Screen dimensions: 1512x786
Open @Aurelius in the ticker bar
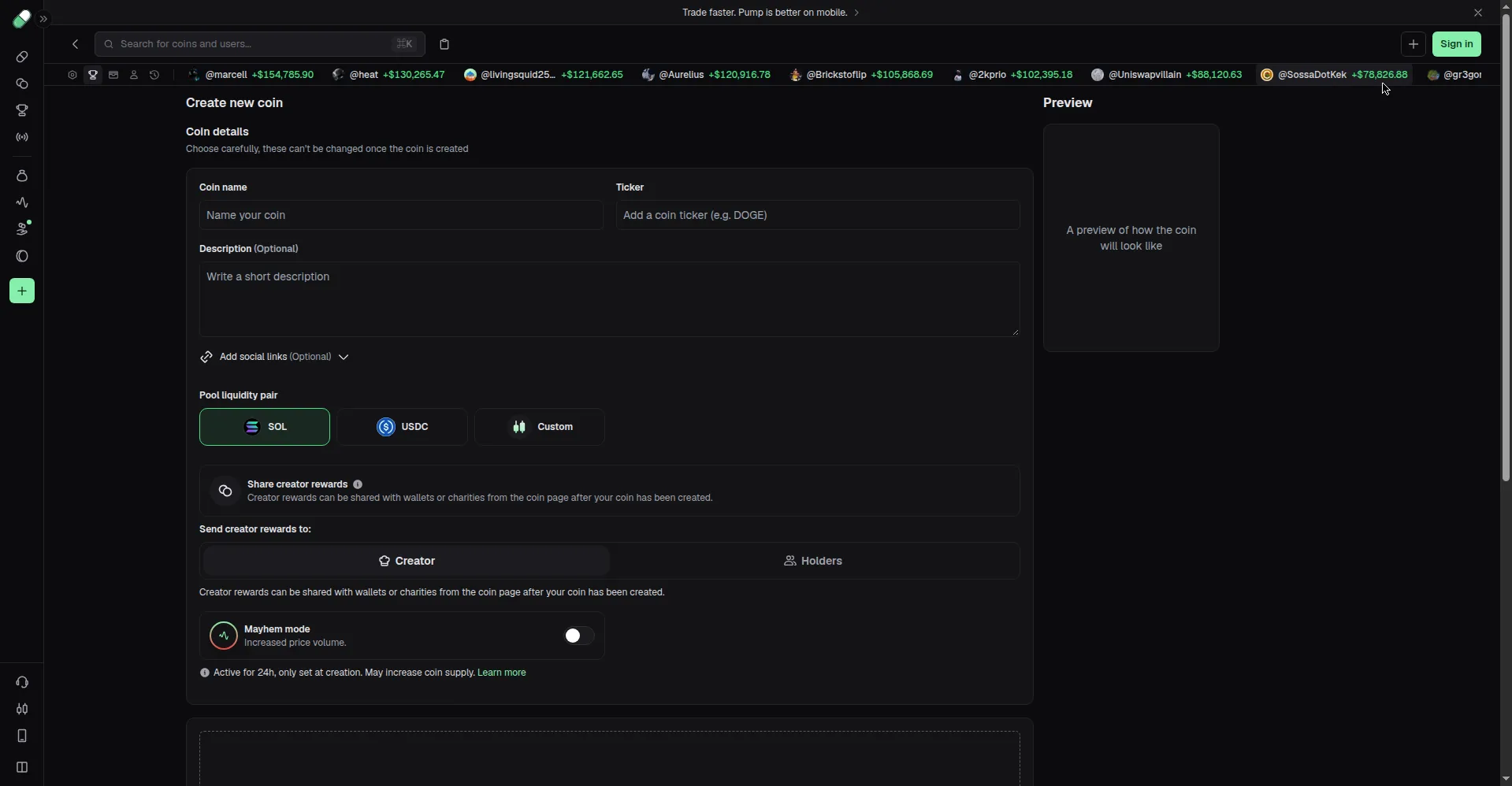(x=706, y=75)
